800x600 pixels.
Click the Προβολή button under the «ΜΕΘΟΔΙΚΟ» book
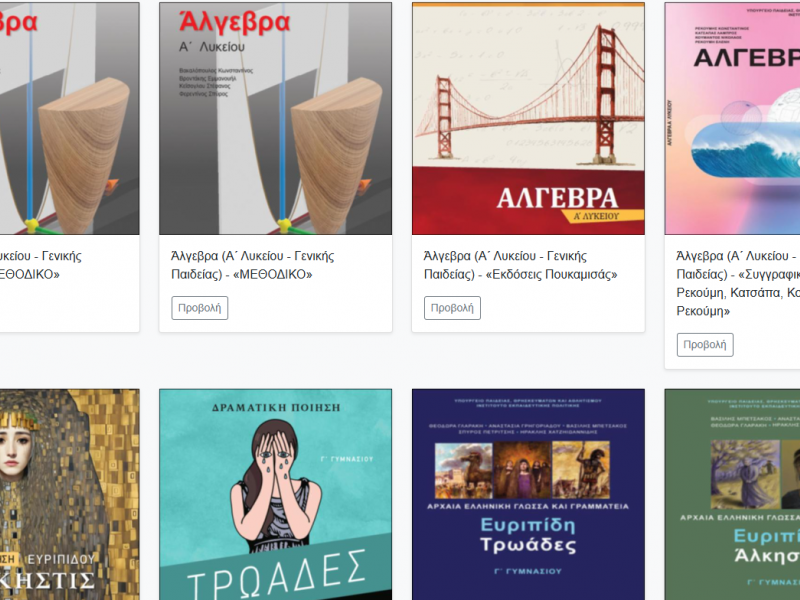(x=199, y=308)
